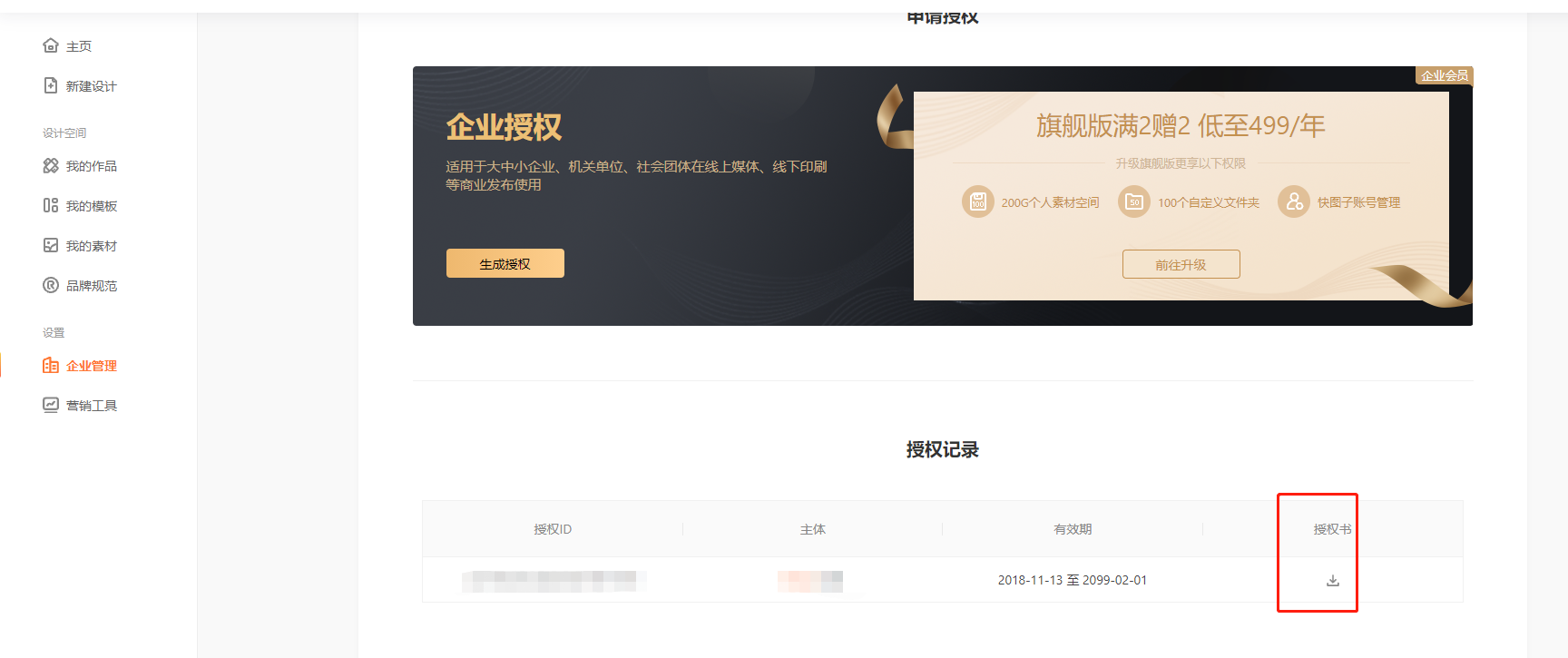Click the 授权书 column header
Viewport: 1568px width, 658px height.
(1333, 529)
